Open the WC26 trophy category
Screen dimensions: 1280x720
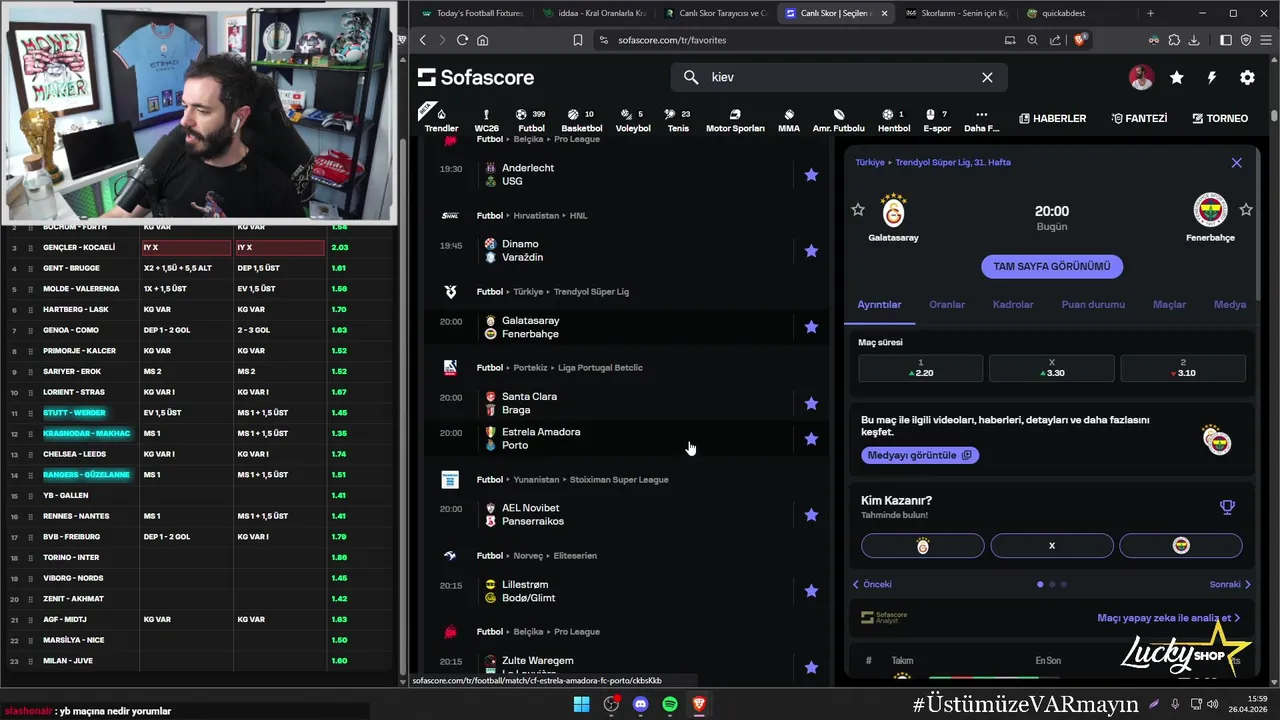tap(486, 120)
